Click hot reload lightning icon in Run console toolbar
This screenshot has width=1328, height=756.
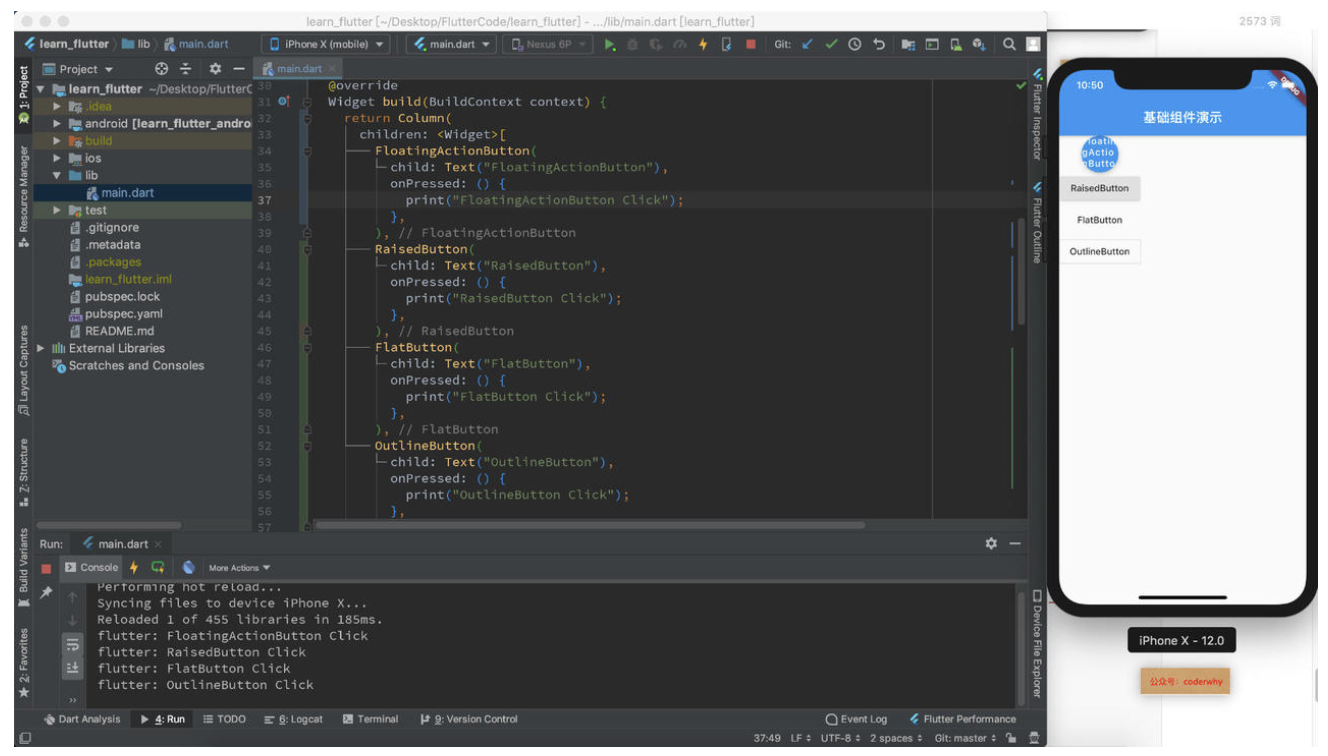(x=134, y=567)
